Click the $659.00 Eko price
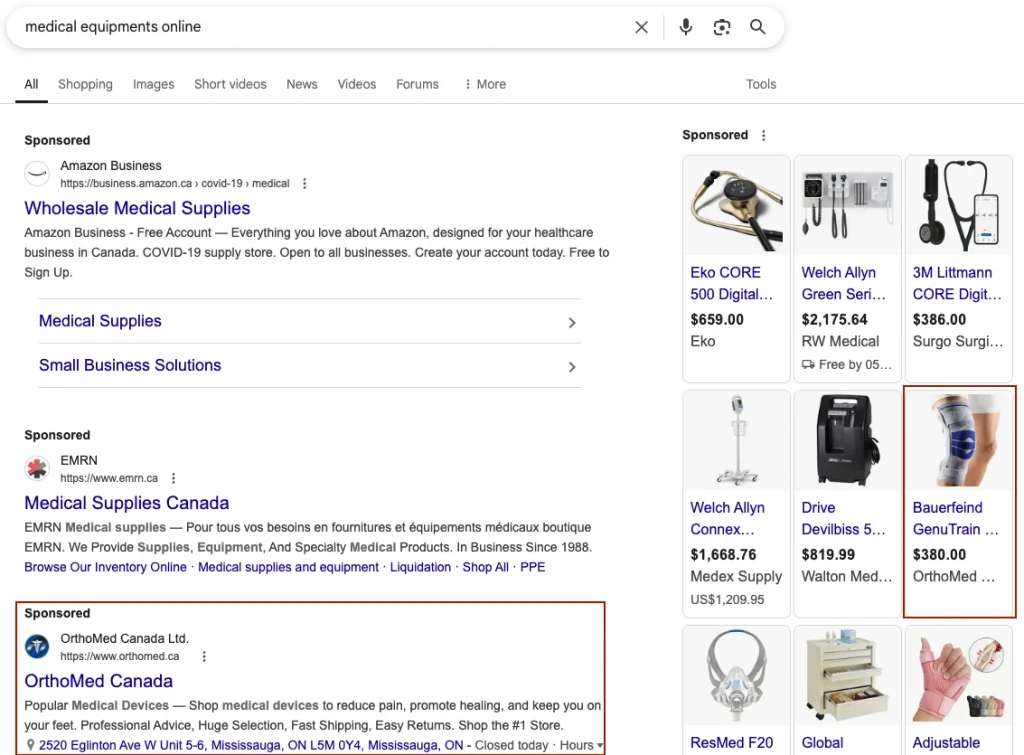1024x755 pixels. 717,319
